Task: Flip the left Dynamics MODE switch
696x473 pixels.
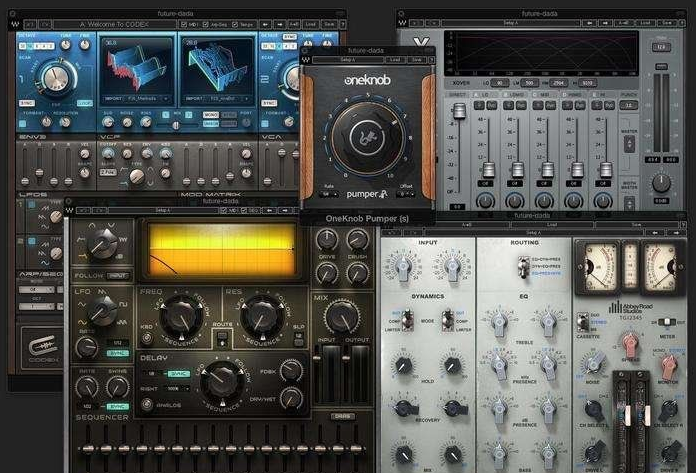Action: 407,320
